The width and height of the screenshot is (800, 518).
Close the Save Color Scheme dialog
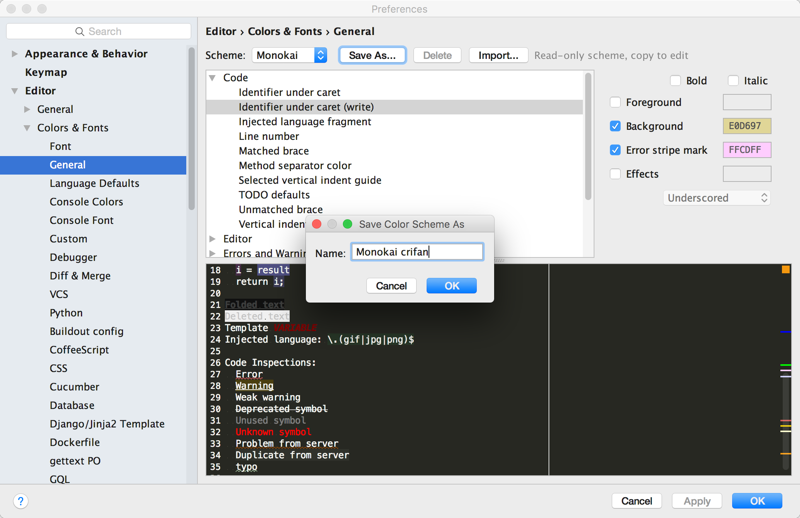click(316, 224)
